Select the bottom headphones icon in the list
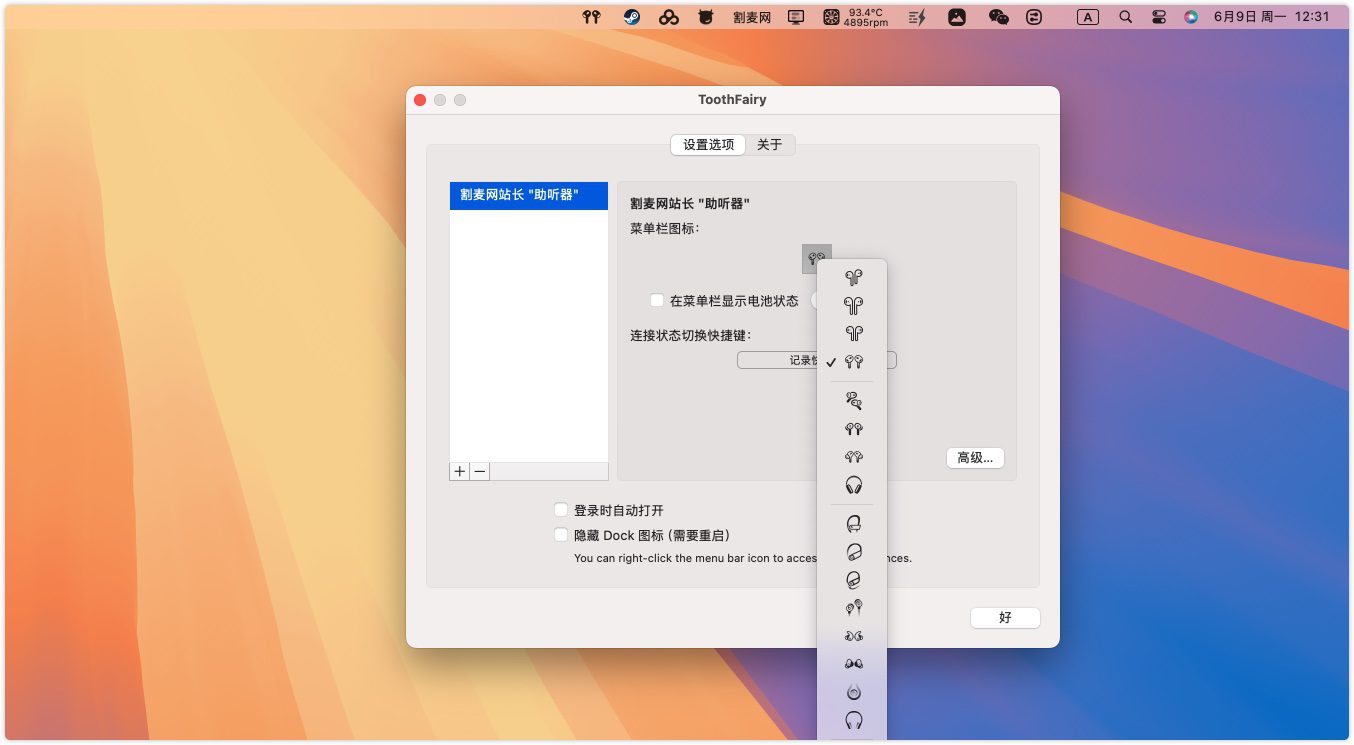 tap(853, 720)
